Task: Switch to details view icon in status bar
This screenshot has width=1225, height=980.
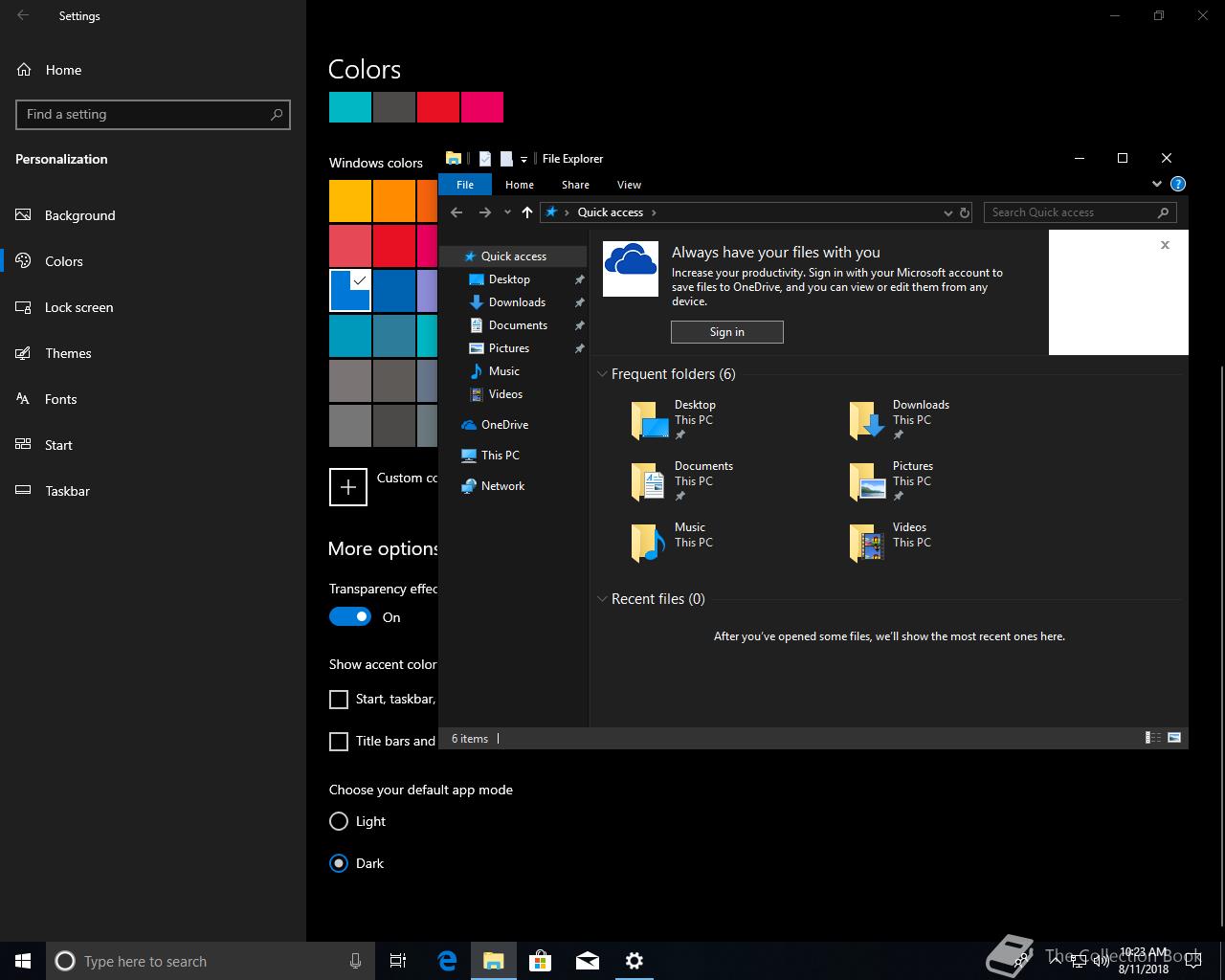Action: [x=1153, y=738]
